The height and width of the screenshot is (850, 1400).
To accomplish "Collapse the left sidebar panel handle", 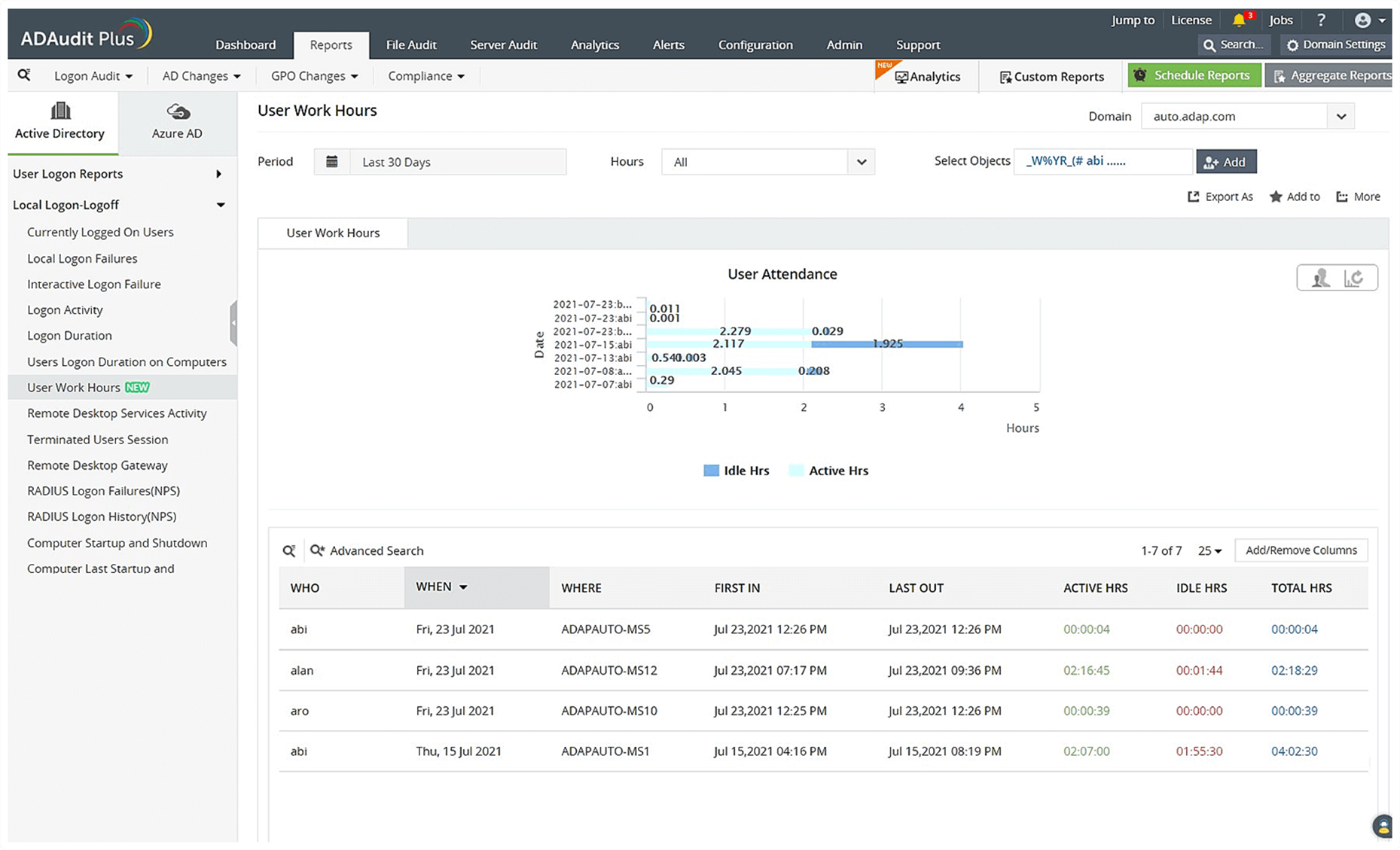I will point(233,322).
